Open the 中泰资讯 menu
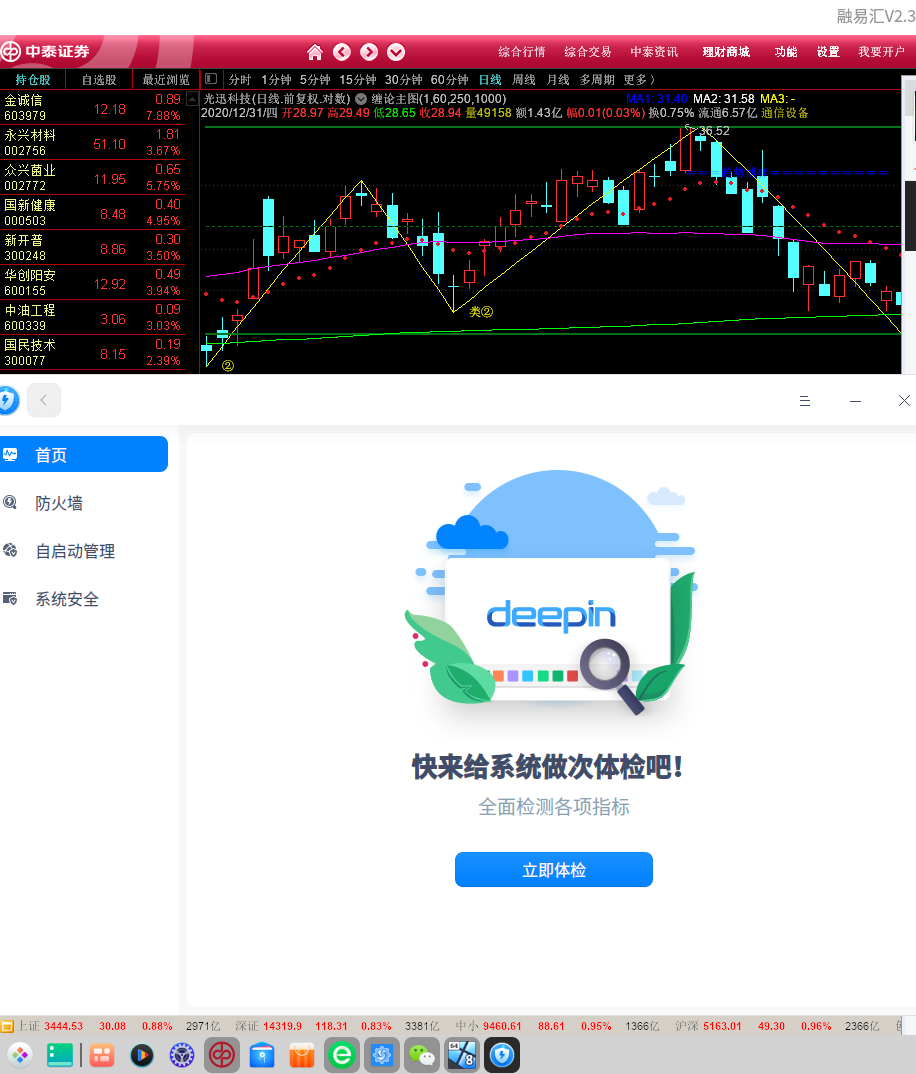 coord(654,52)
